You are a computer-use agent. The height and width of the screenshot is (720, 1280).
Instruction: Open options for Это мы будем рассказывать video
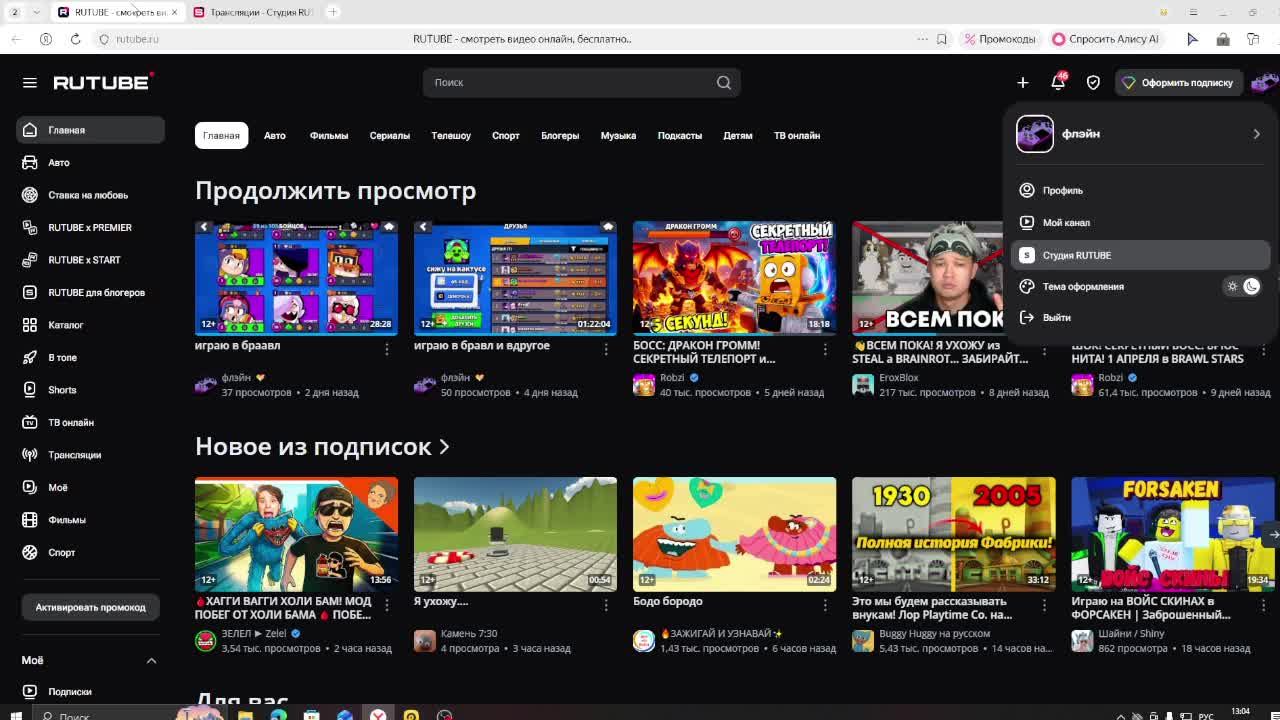1044,605
